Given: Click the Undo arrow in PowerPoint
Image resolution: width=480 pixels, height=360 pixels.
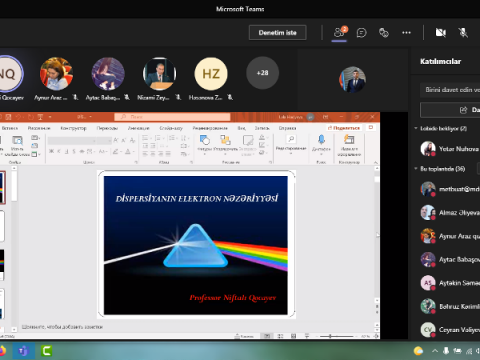Looking at the screenshot, I should [x=19, y=117].
